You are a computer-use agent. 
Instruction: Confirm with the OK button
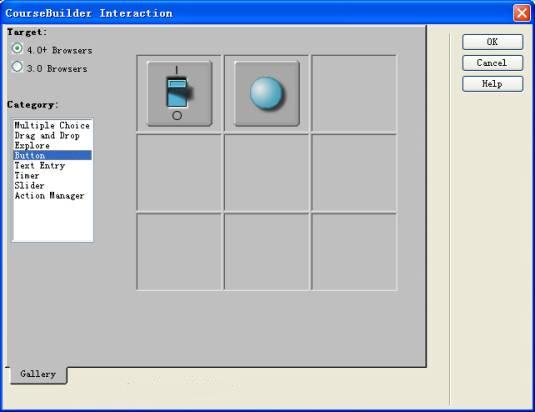492,42
